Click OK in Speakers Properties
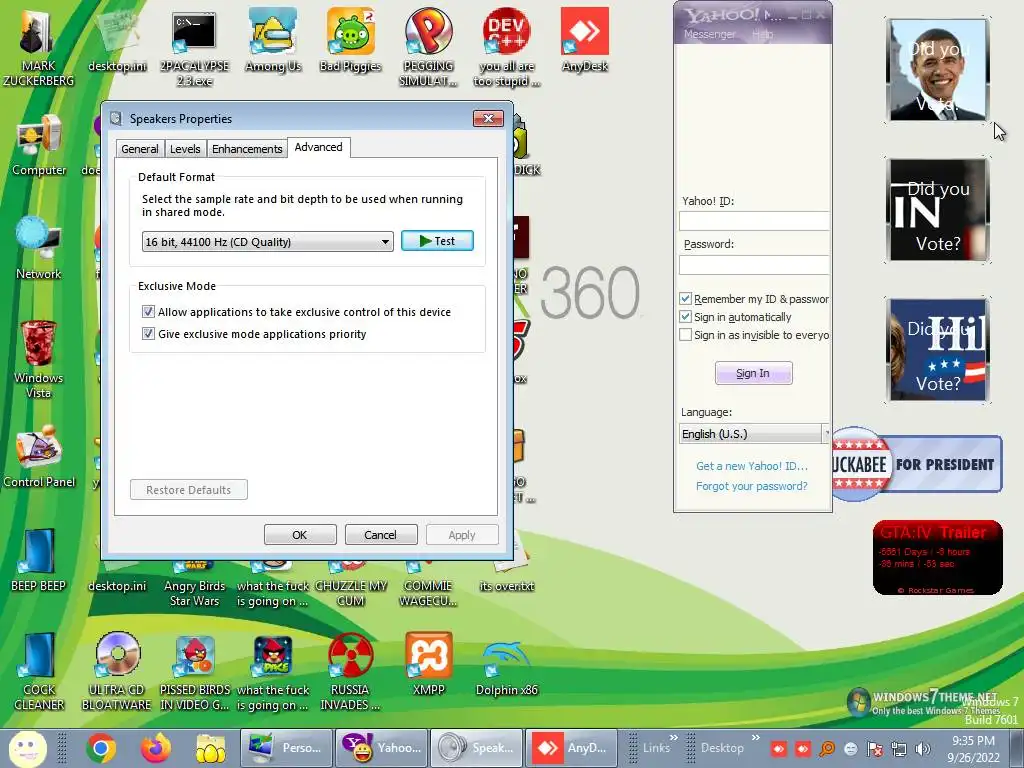 point(300,535)
